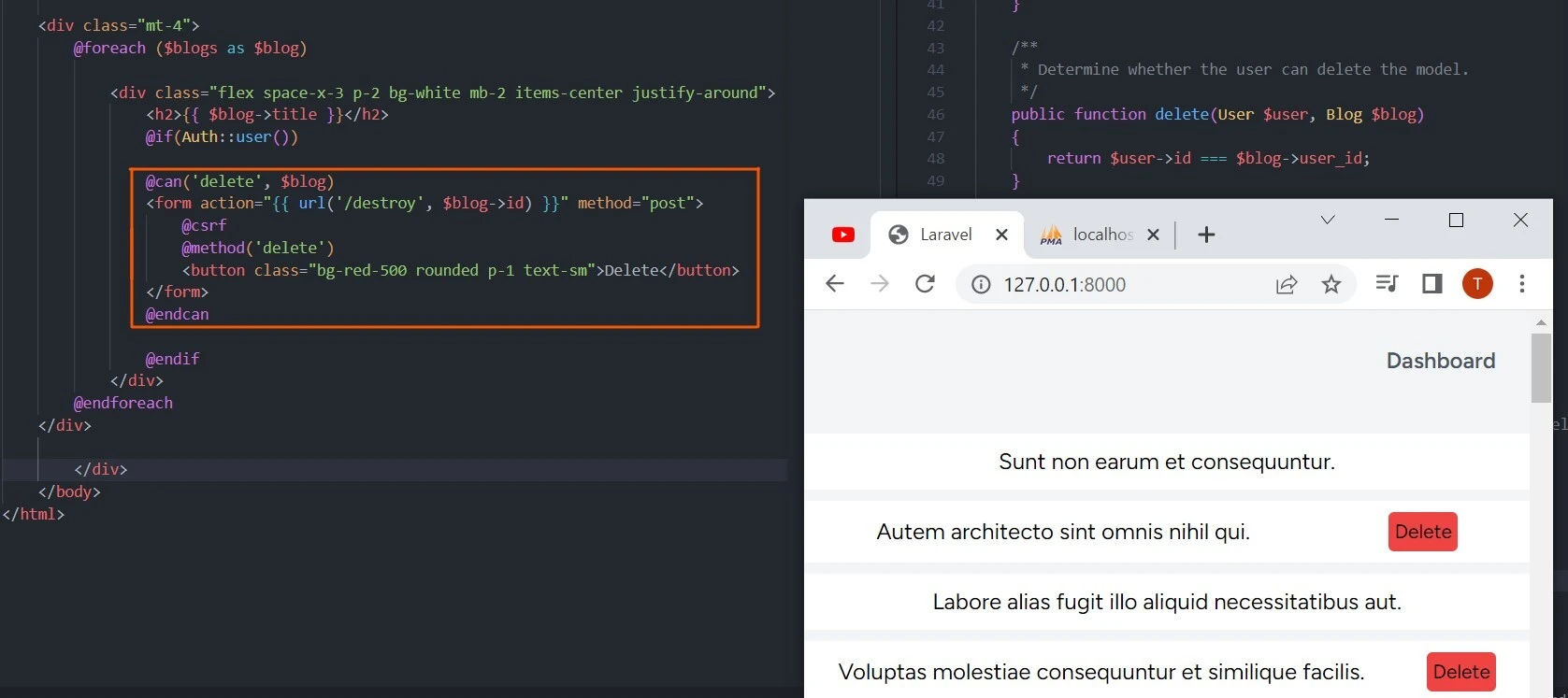Viewport: 1568px width, 698px height.
Task: Click the share page icon
Action: click(1287, 285)
